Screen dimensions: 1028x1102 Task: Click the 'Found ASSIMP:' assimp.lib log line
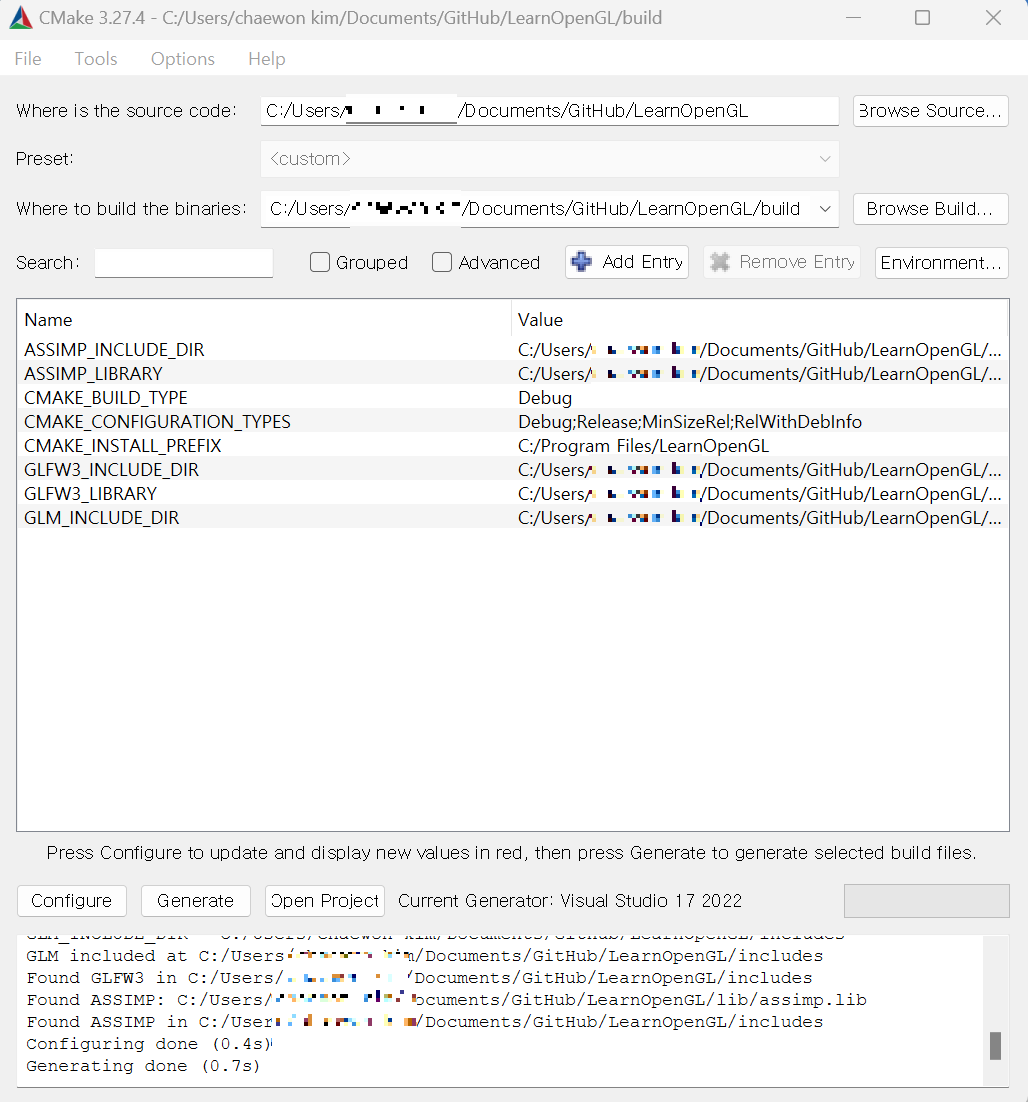pos(446,999)
